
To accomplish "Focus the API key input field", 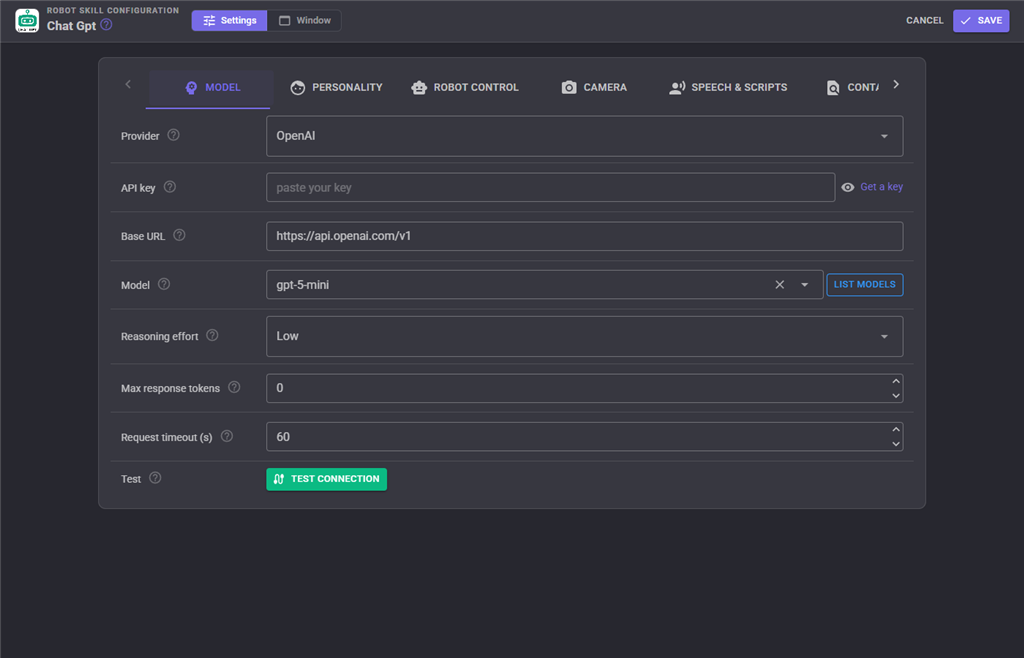I will pyautogui.click(x=551, y=187).
